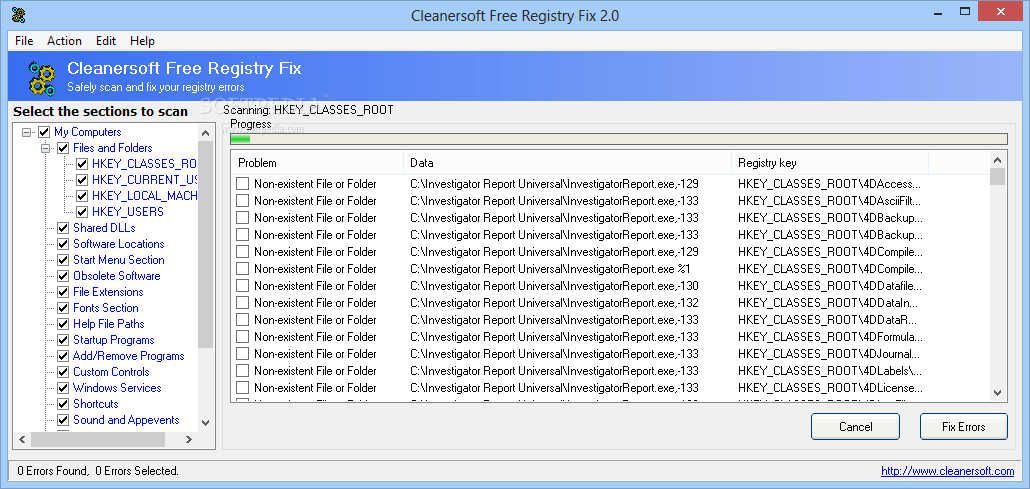Click results list scroll down arrow
The image size is (1030, 489).
tap(998, 392)
